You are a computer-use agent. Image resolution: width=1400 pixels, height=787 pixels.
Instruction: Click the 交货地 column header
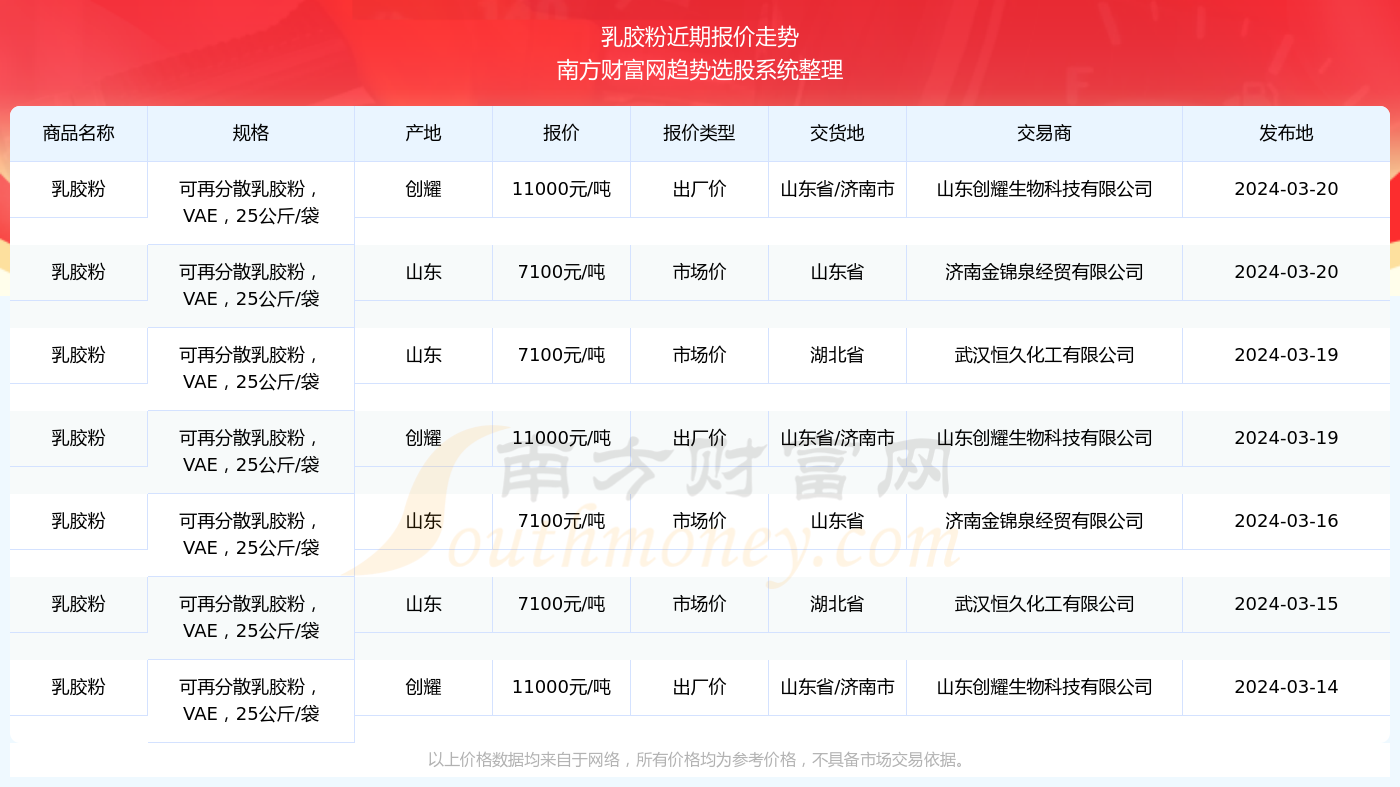(837, 133)
